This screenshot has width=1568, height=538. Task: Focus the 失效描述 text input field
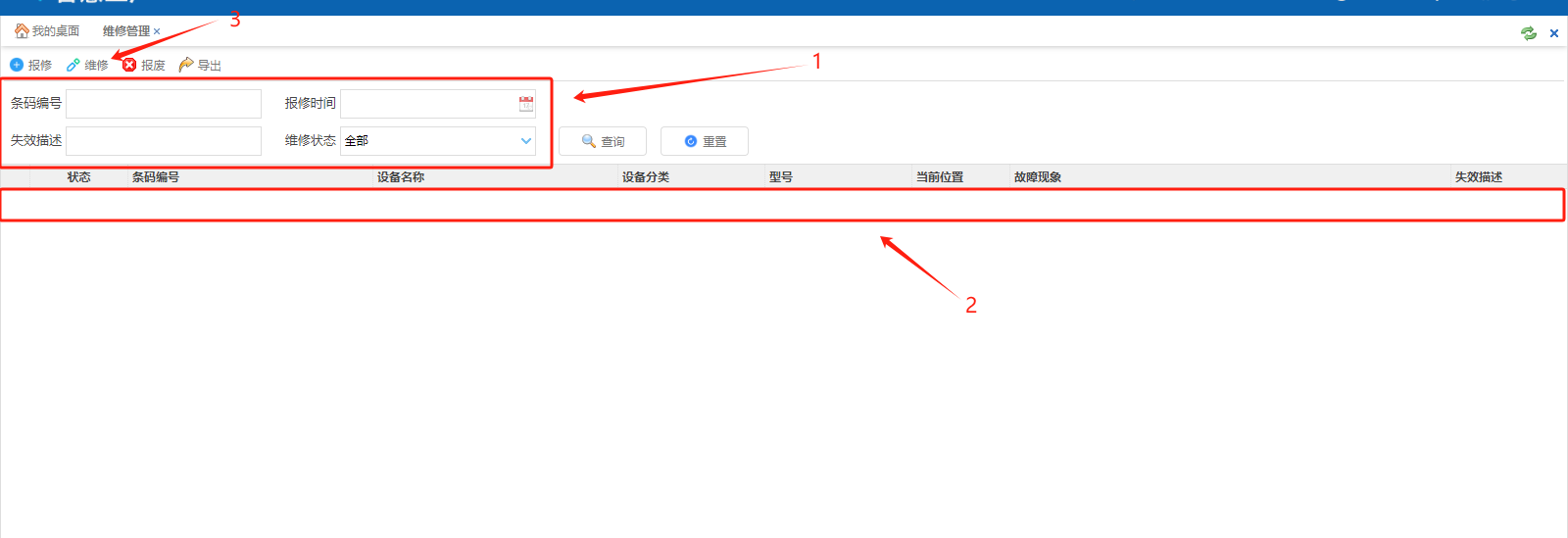[164, 141]
